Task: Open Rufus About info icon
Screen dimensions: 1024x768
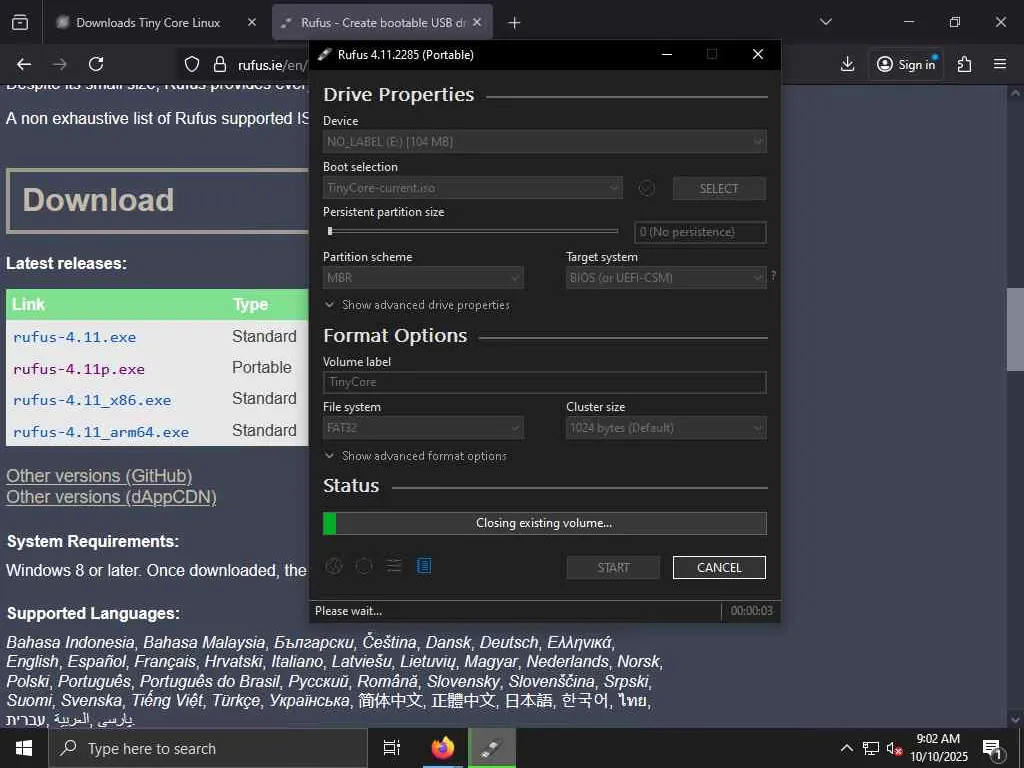Action: point(364,566)
